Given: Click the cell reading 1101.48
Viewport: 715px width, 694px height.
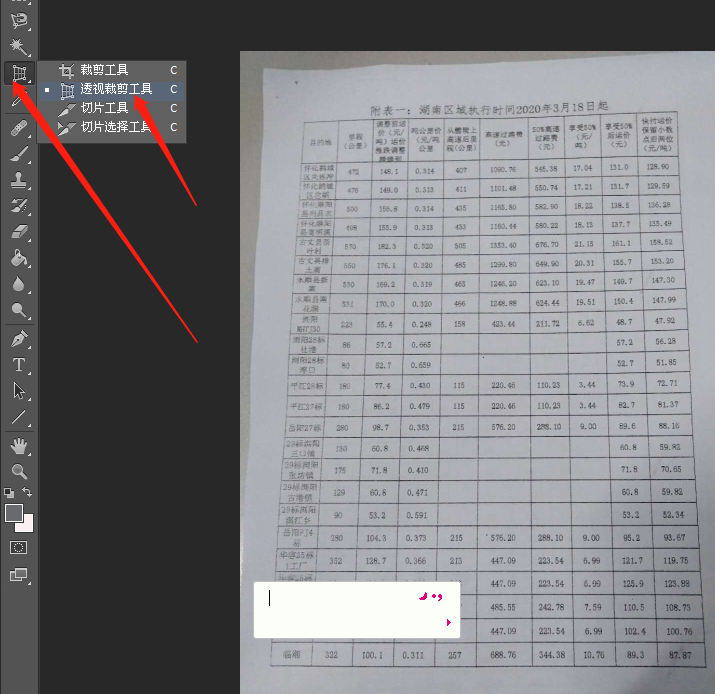Looking at the screenshot, I should pyautogui.click(x=503, y=188).
